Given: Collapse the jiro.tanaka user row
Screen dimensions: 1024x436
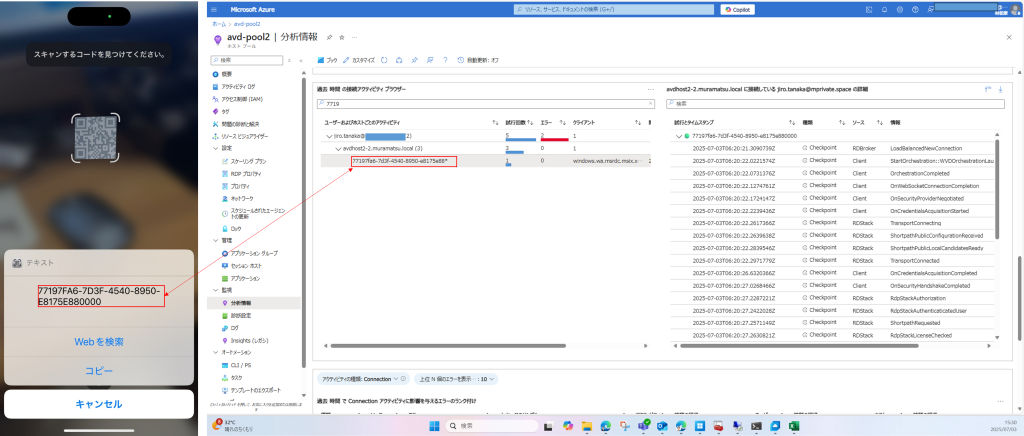Looking at the screenshot, I should 329,136.
